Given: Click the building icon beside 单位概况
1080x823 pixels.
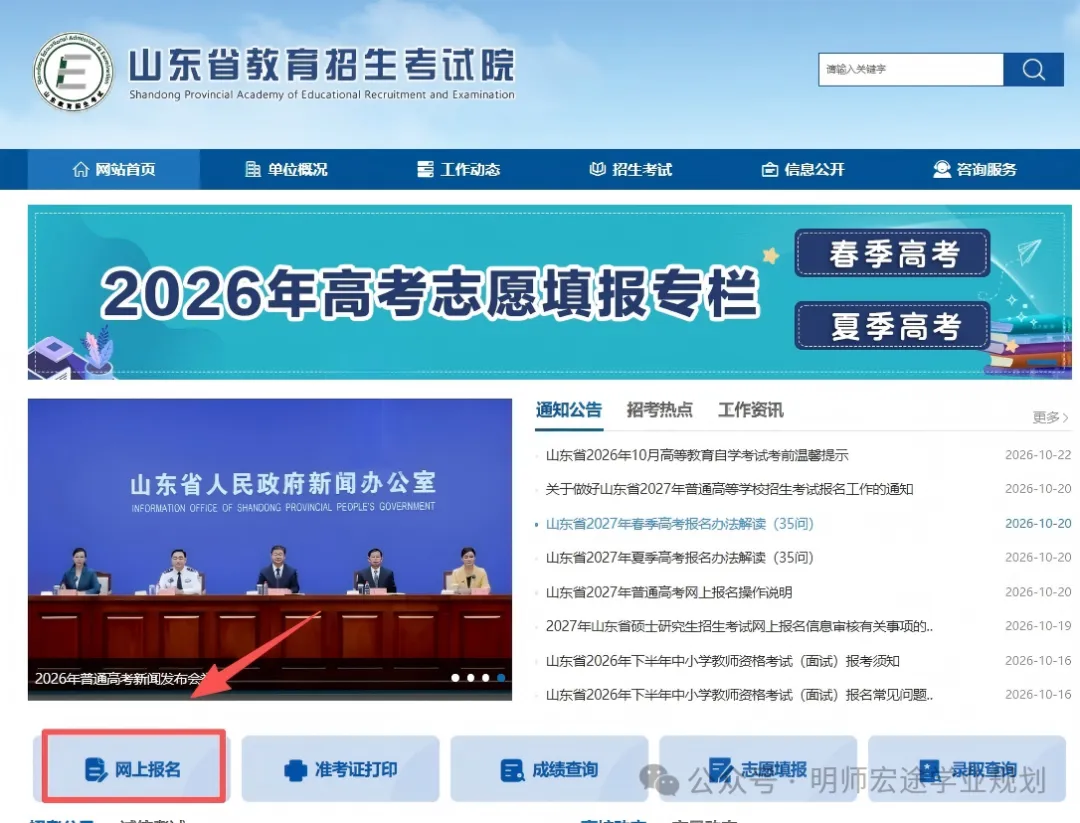Looking at the screenshot, I should pyautogui.click(x=253, y=169).
